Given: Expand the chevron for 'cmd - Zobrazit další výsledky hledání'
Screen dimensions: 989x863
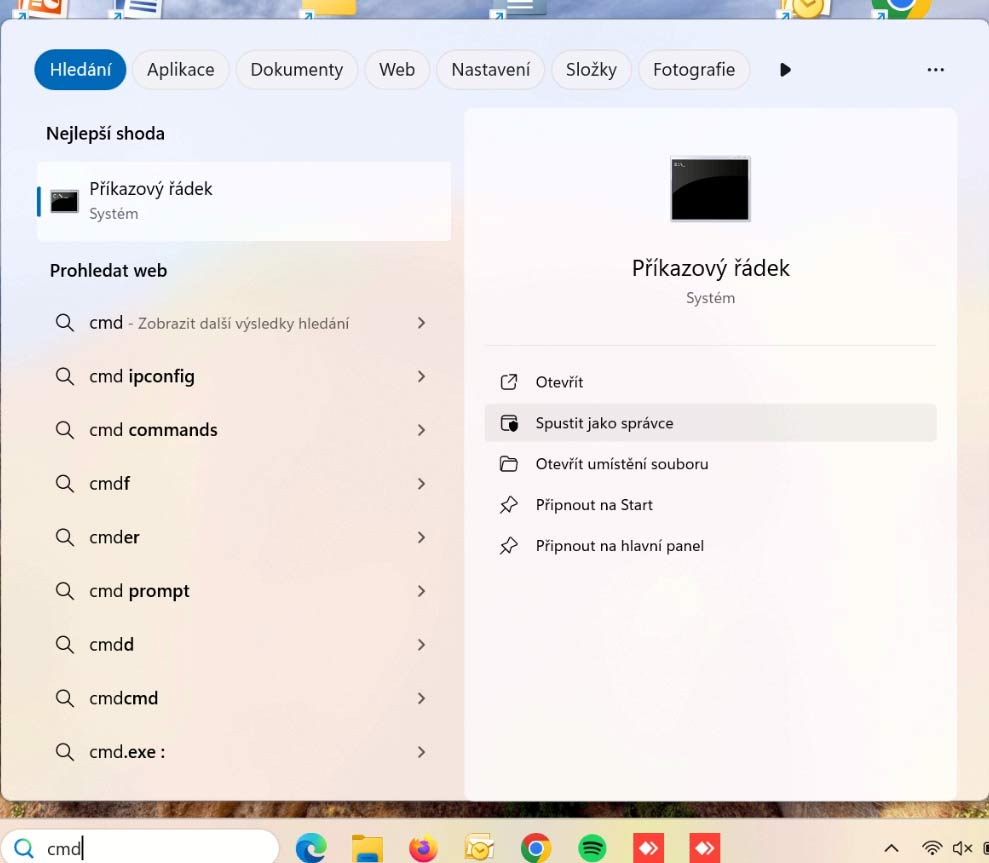Looking at the screenshot, I should point(421,323).
